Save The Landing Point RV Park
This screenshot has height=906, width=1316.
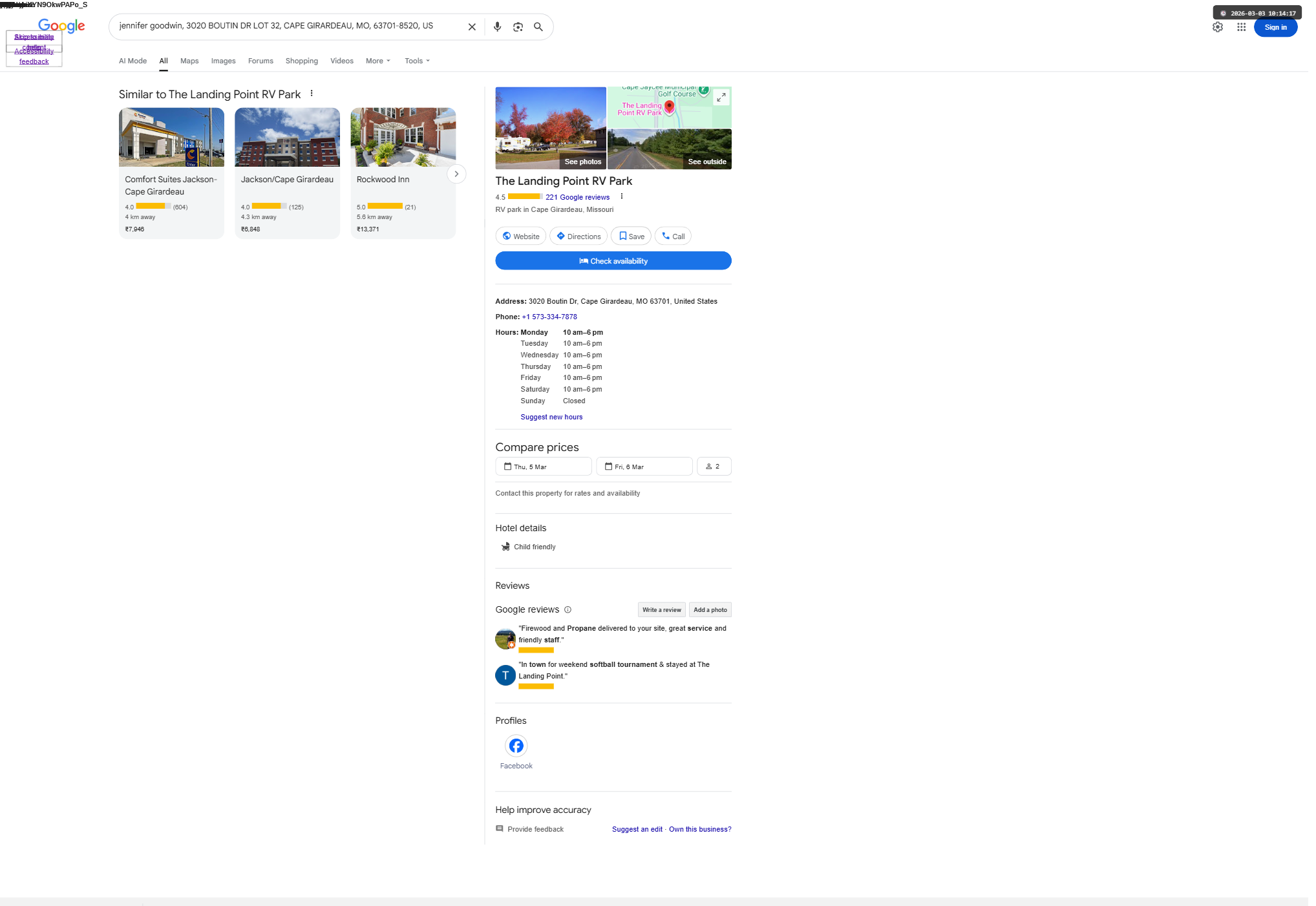[631, 237]
